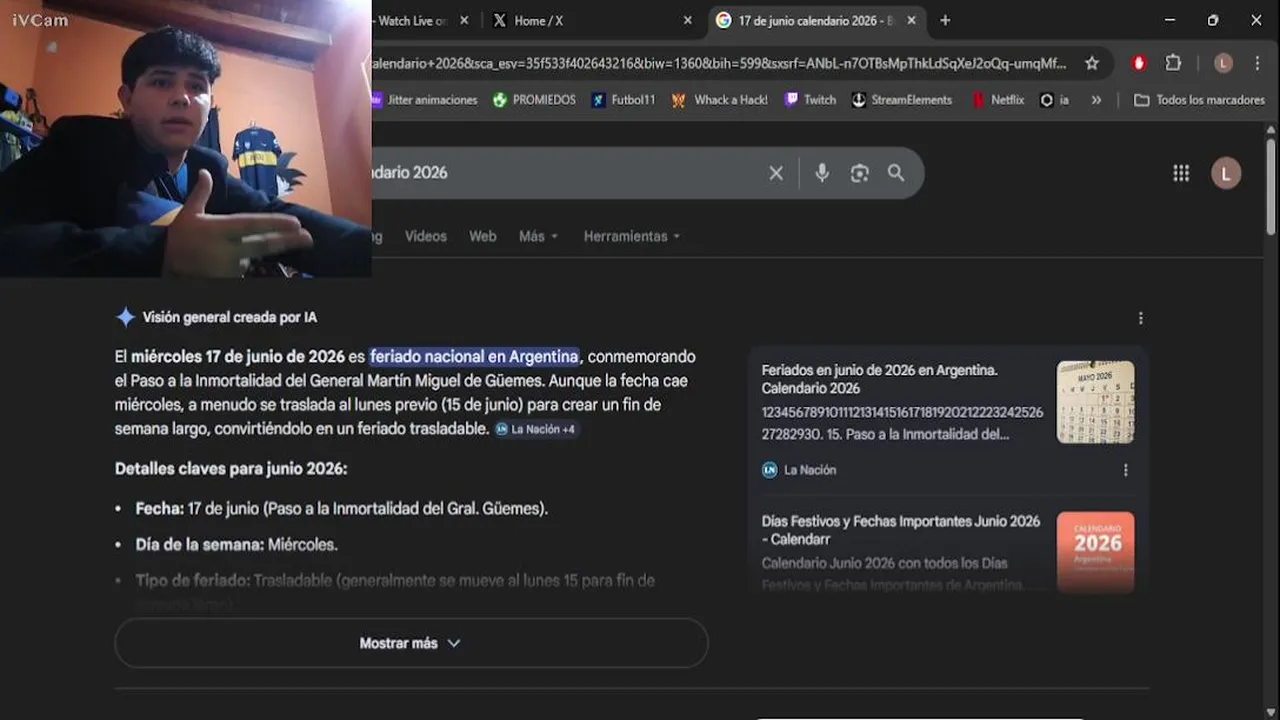Screen dimensions: 1280x720
Task: Bookmark this page with the star icon
Action: (1092, 63)
